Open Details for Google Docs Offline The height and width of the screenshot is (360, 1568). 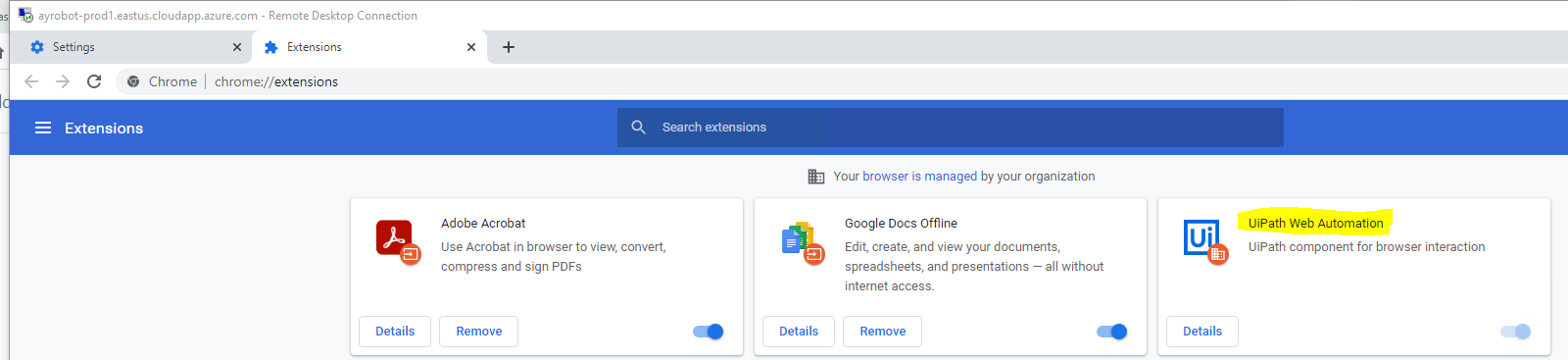click(x=799, y=332)
